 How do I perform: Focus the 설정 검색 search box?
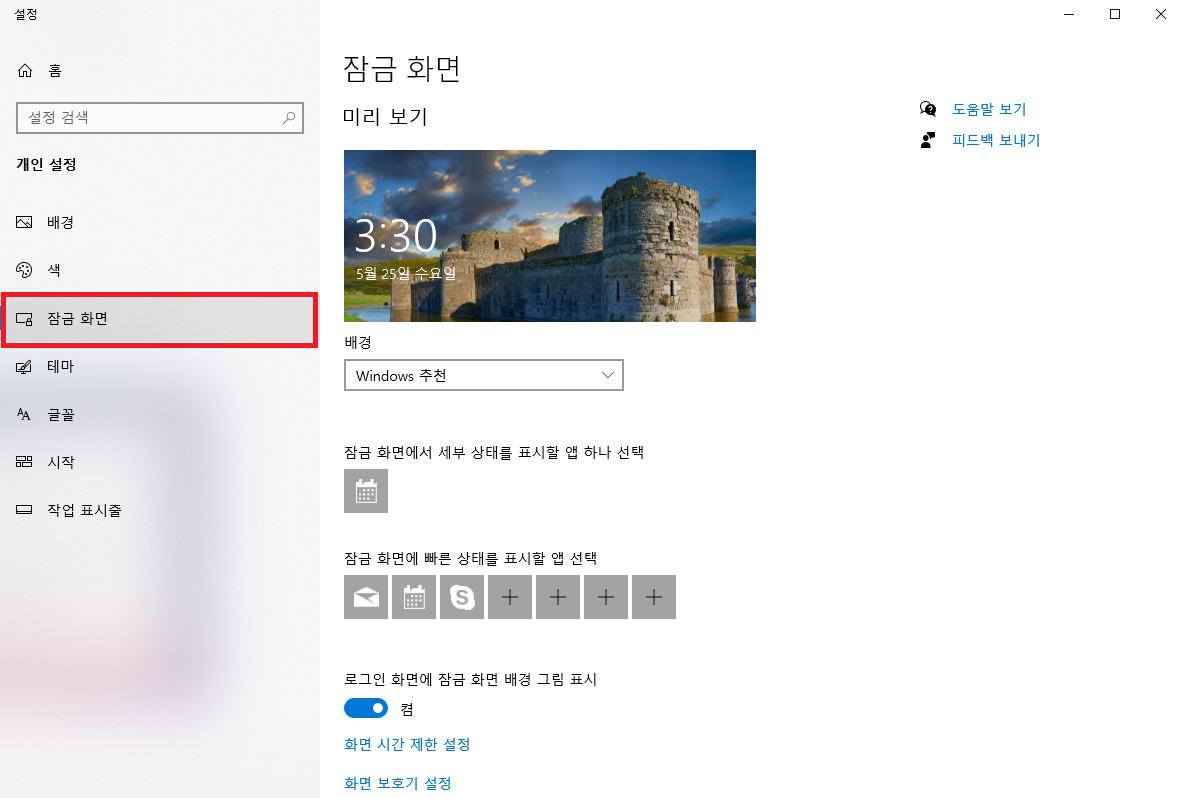point(160,118)
